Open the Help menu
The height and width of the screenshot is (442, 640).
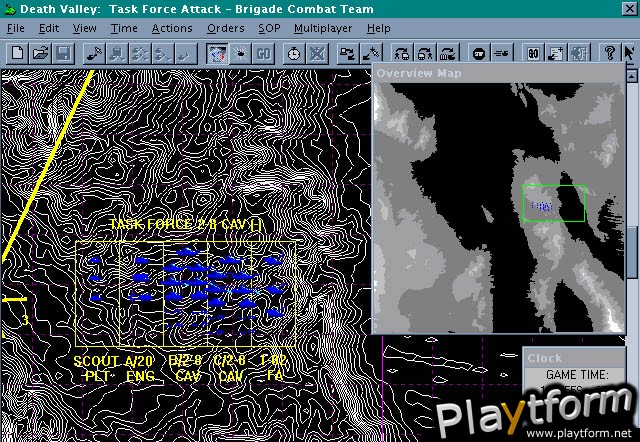tap(378, 28)
